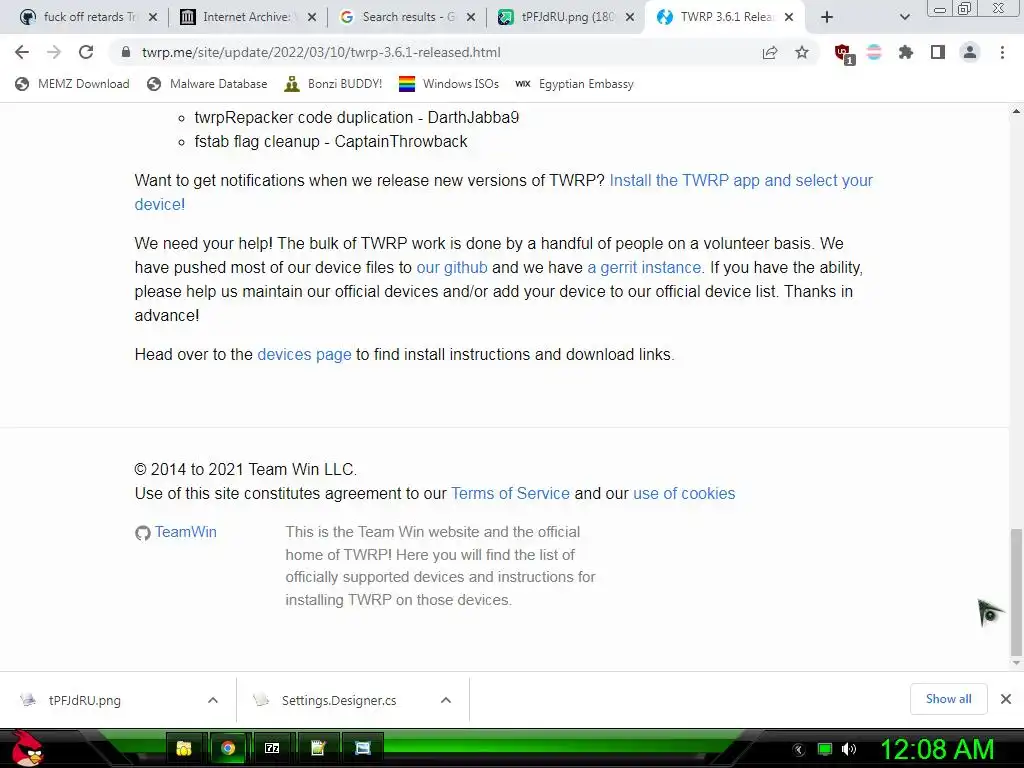This screenshot has height=768, width=1024.
Task: Open the profile avatar menu
Action: point(970,52)
